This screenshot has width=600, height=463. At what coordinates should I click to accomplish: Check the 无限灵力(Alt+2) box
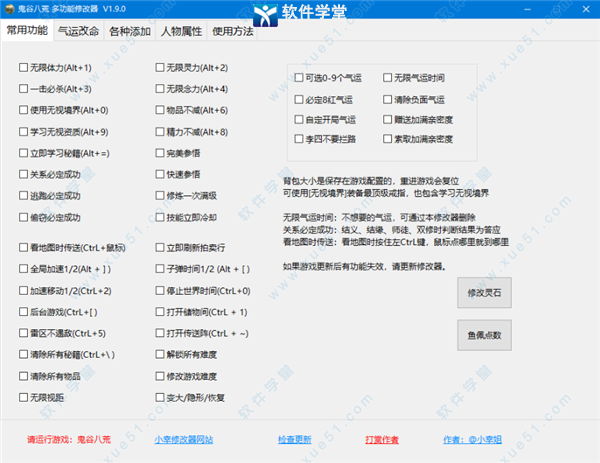point(161,68)
